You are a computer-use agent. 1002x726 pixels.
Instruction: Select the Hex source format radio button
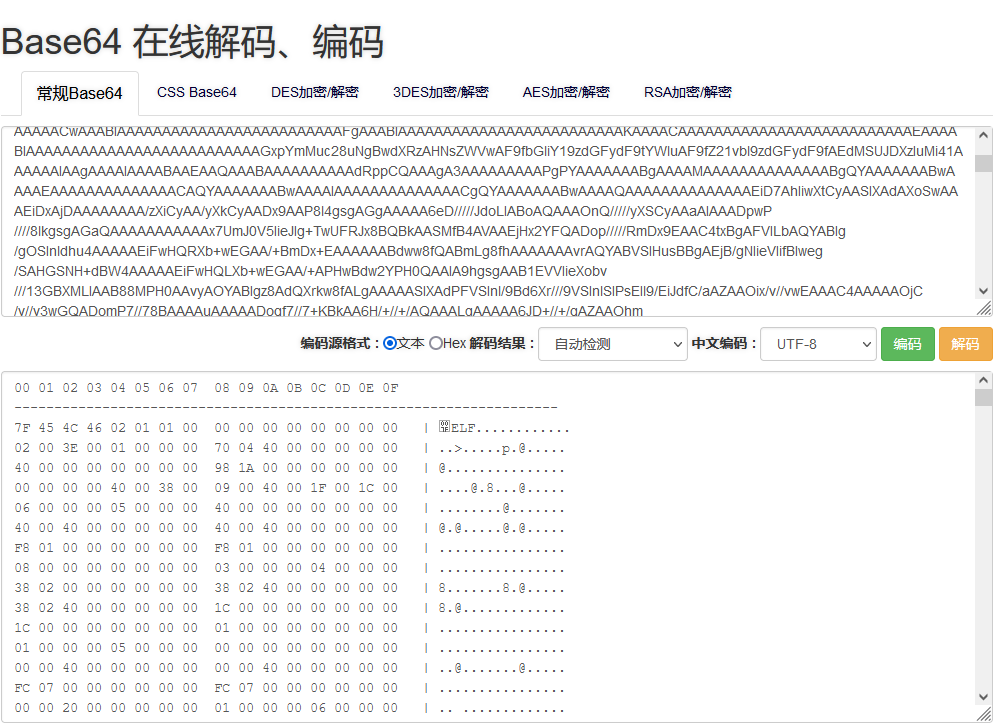tap(436, 344)
